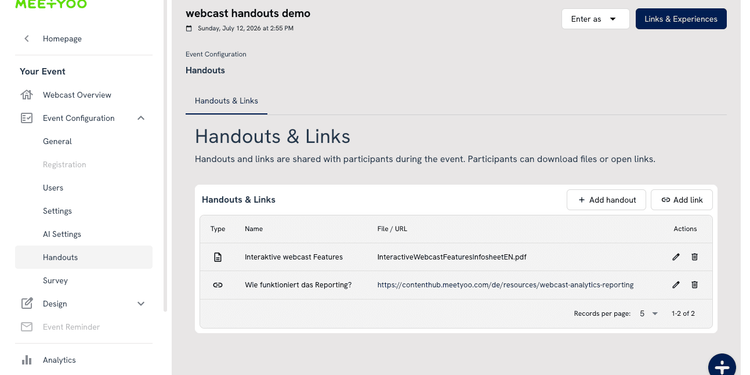This screenshot has width=750, height=375.
Task: Open Users configuration page
Action: (x=53, y=188)
